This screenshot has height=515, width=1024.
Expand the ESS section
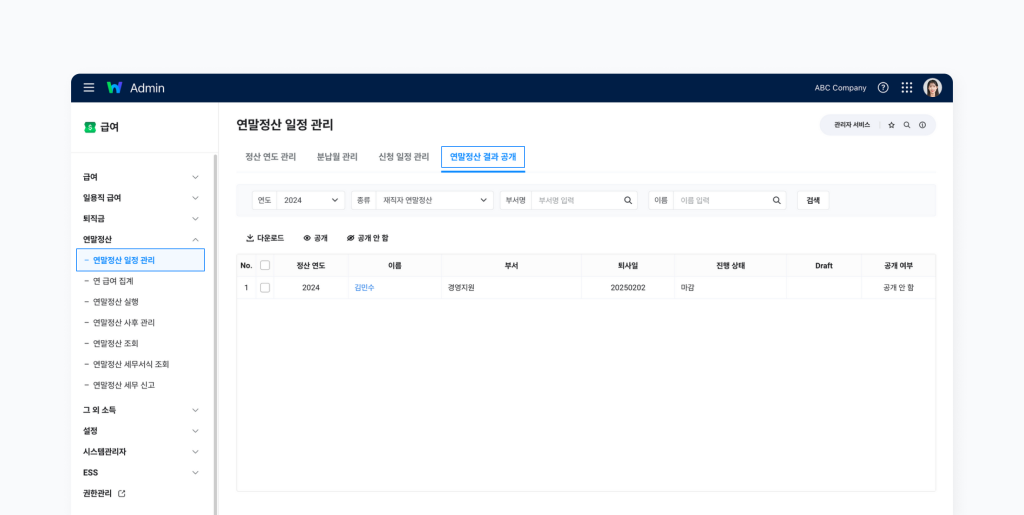point(141,473)
